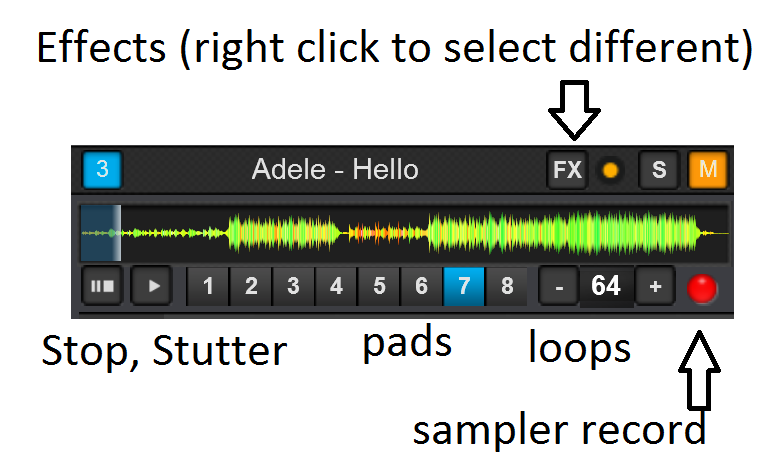Trigger pad 1
The height and width of the screenshot is (462, 768).
pyautogui.click(x=208, y=287)
